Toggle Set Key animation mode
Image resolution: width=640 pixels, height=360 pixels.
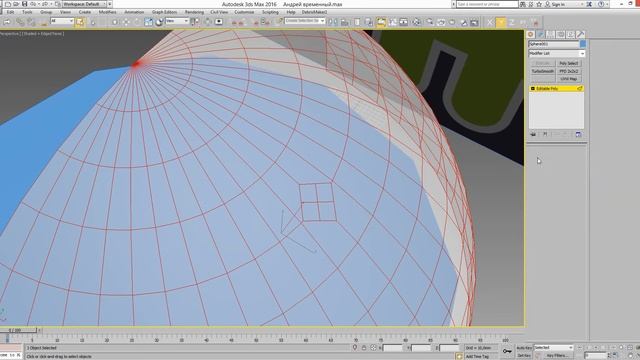[524, 356]
